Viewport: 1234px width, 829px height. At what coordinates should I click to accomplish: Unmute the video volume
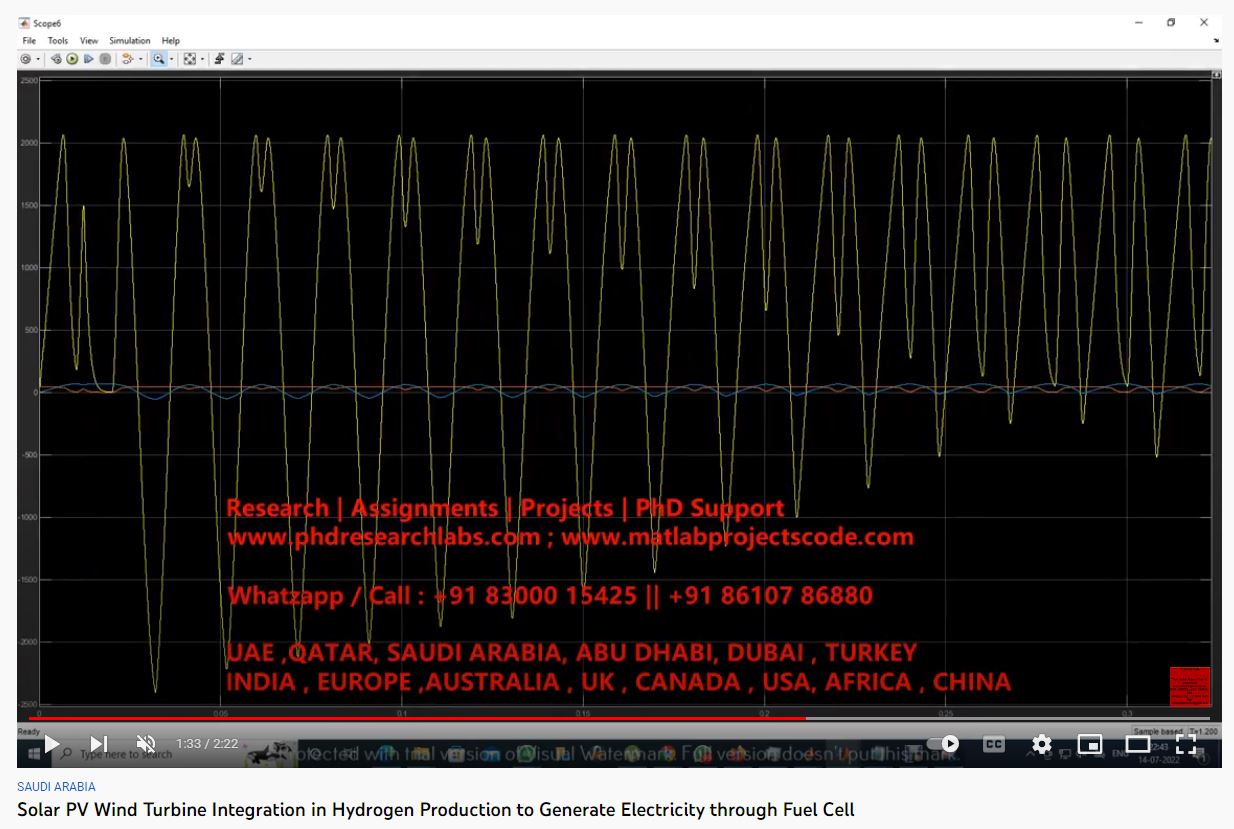click(146, 744)
